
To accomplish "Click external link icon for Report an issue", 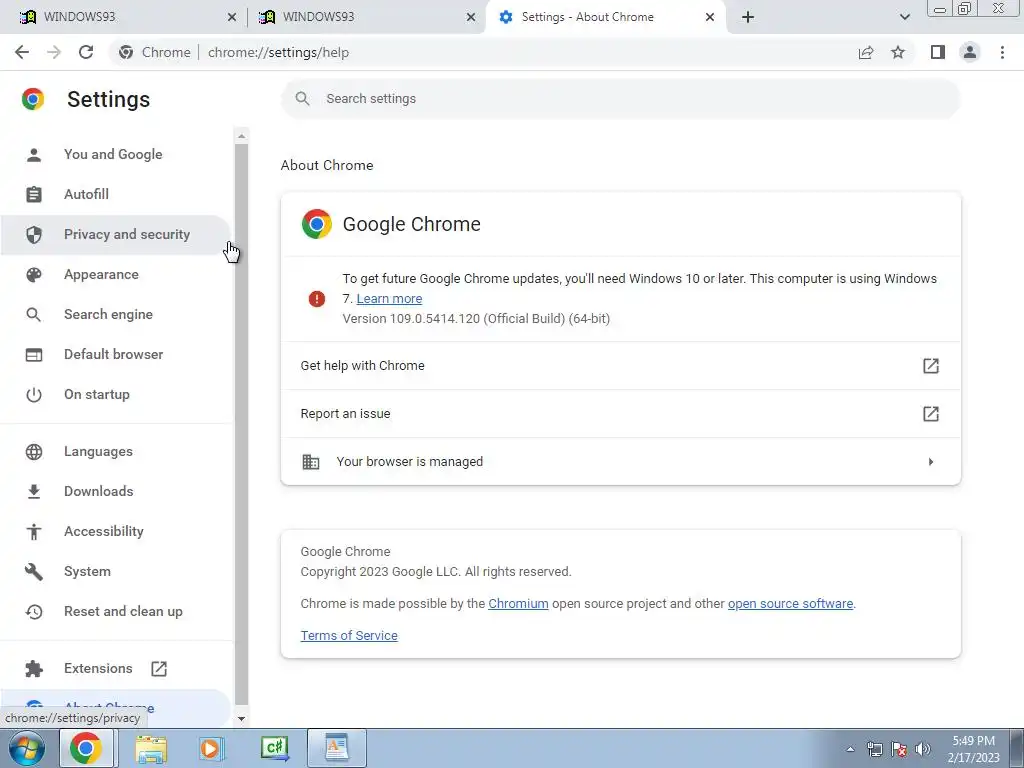I will [x=931, y=413].
